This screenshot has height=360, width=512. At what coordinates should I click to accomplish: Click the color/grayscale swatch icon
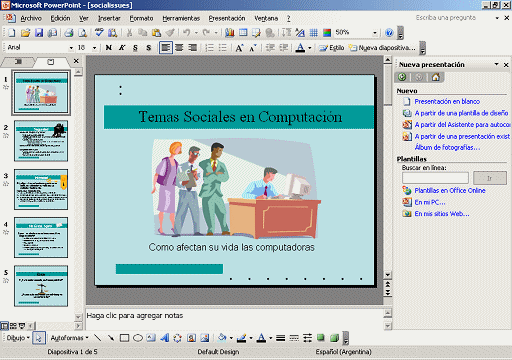(327, 33)
